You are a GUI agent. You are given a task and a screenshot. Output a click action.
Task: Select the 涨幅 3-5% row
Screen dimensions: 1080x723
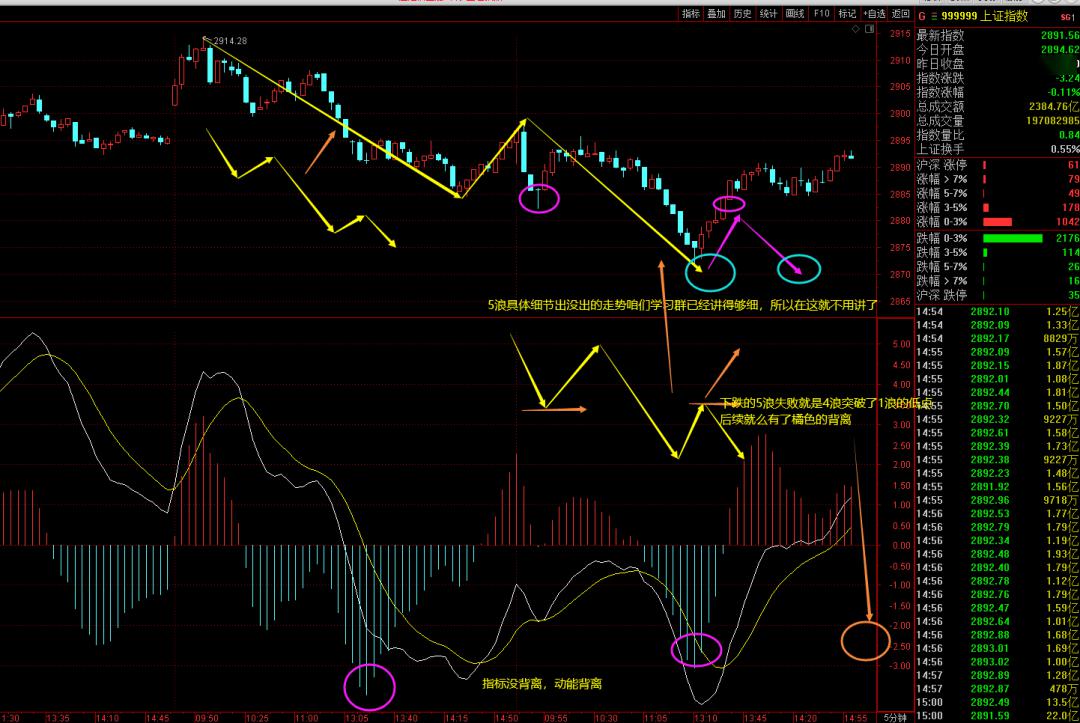pos(997,207)
